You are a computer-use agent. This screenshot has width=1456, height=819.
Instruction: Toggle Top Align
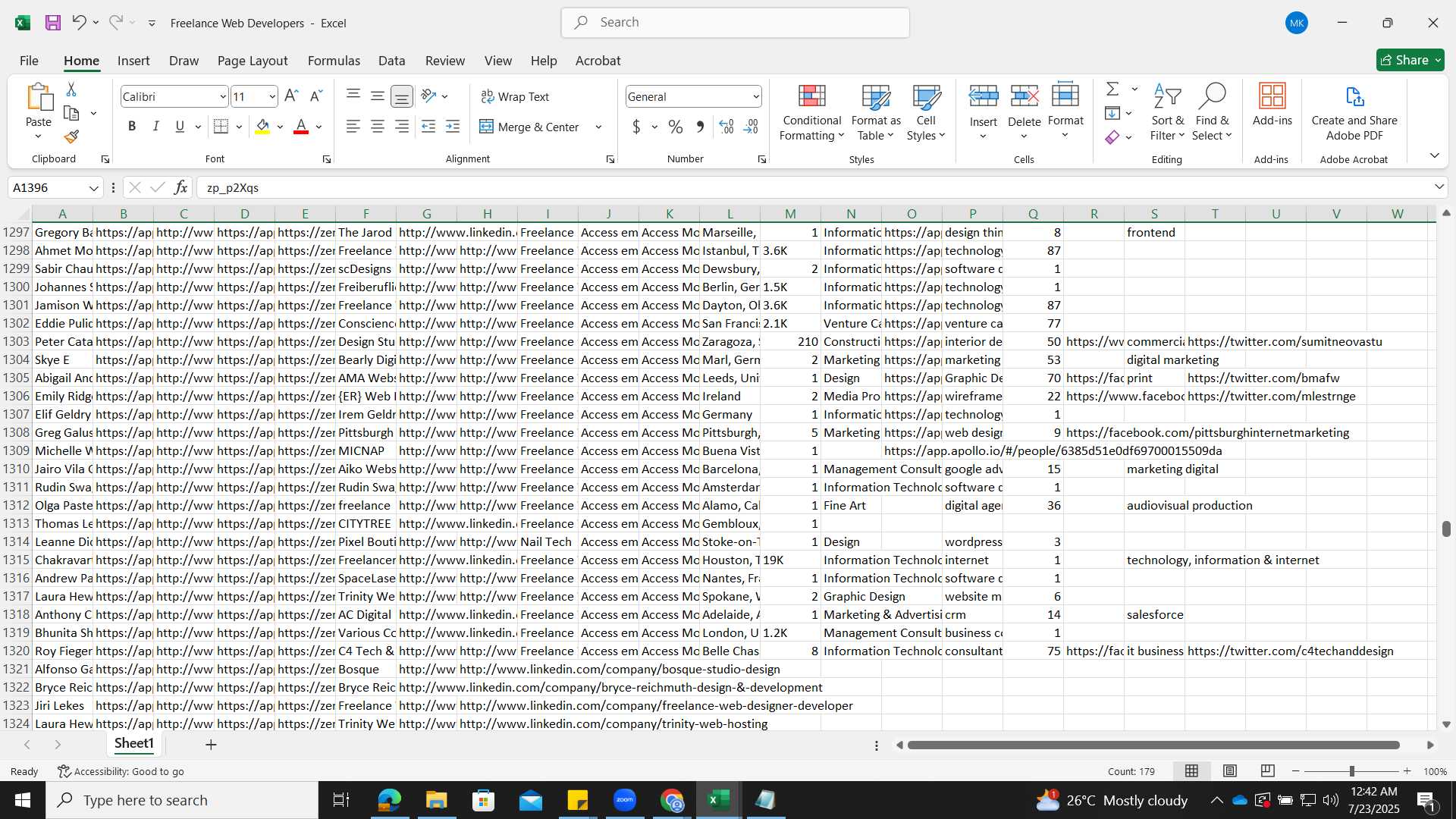point(353,95)
